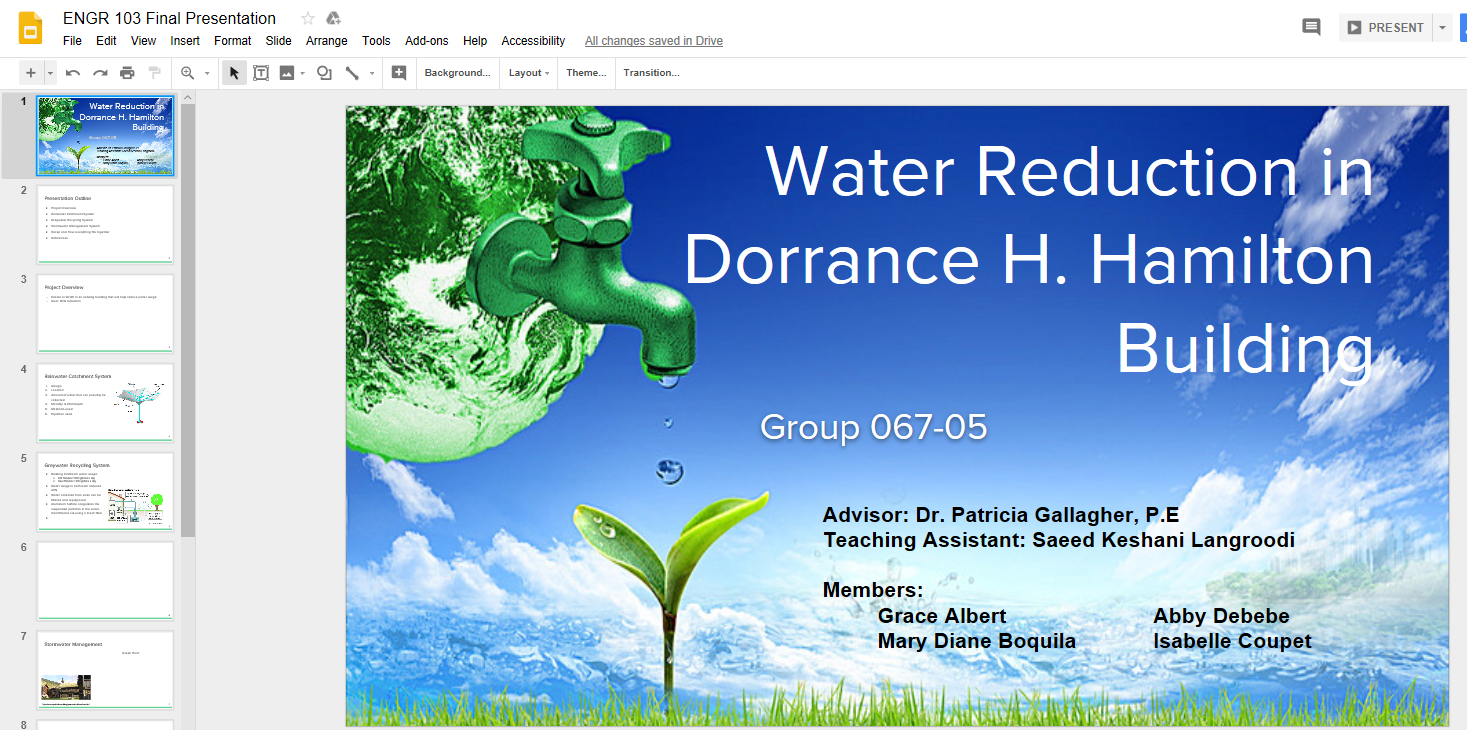Open the Add-ons menu
This screenshot has height=730, width=1467.
coord(427,41)
